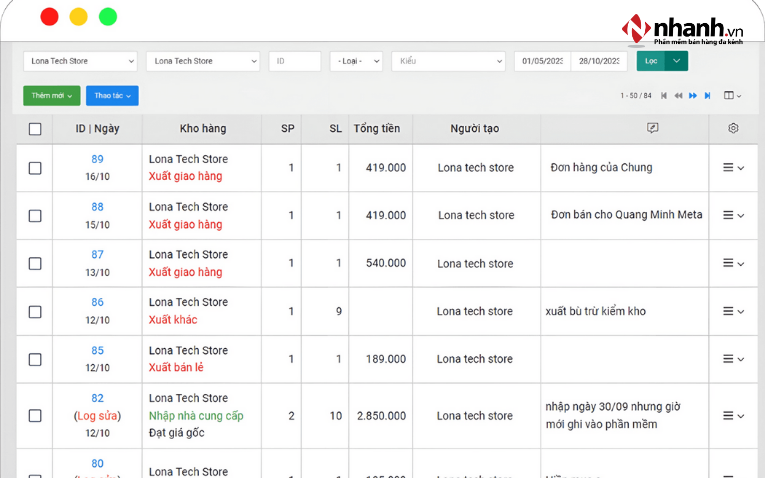Tick the select-all checkbox in header
Image resolution: width=765 pixels, height=478 pixels.
[35, 129]
